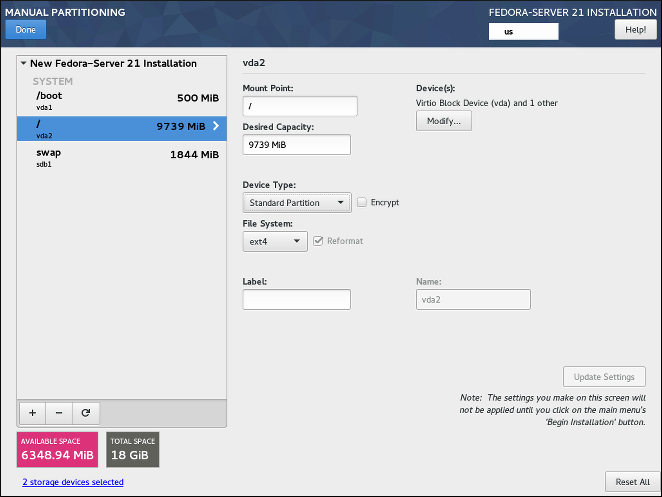Collapse the New Fedora-Server 21 Installation tree
This screenshot has width=662, height=497.
tap(24, 63)
